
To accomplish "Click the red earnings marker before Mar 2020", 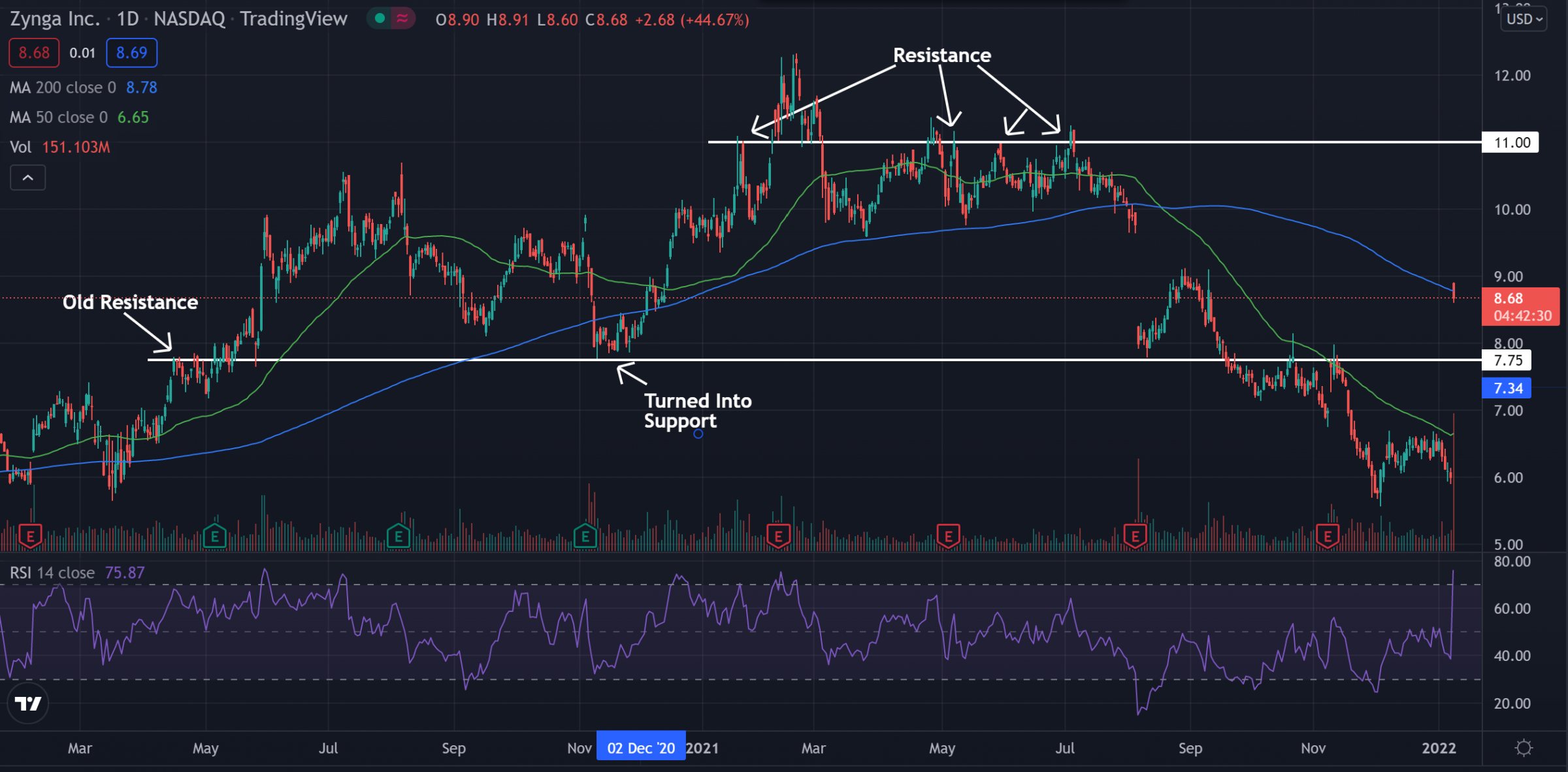I will point(30,537).
